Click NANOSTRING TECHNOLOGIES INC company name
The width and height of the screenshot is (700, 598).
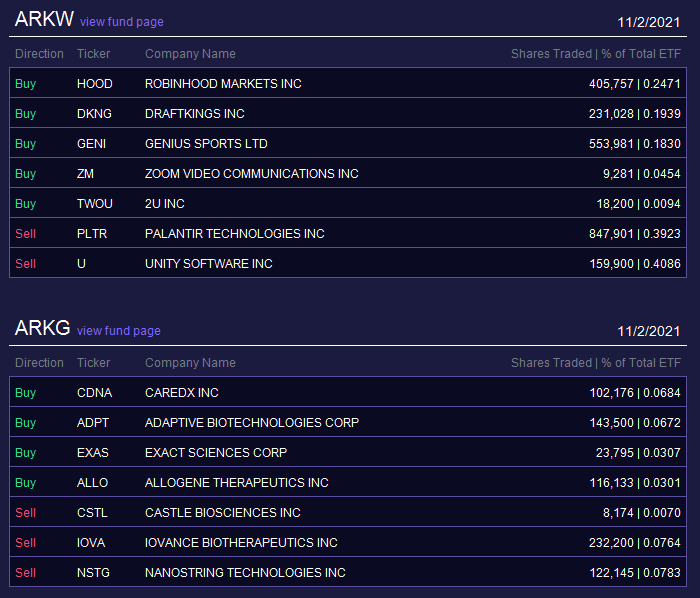click(245, 573)
